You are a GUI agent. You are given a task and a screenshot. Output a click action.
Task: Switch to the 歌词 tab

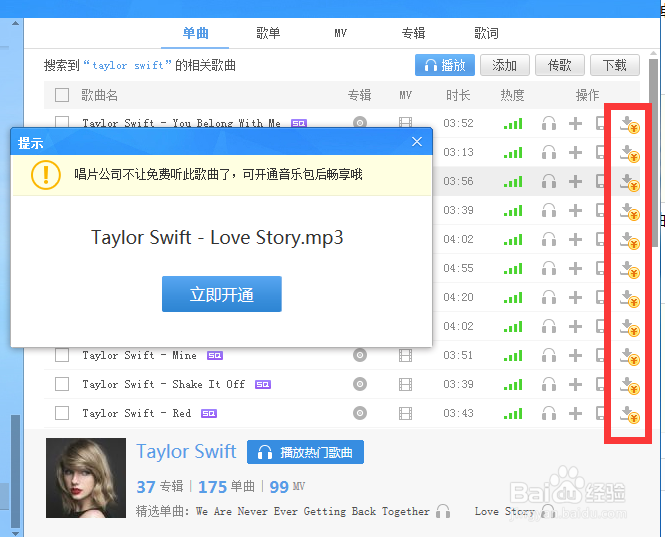point(486,33)
